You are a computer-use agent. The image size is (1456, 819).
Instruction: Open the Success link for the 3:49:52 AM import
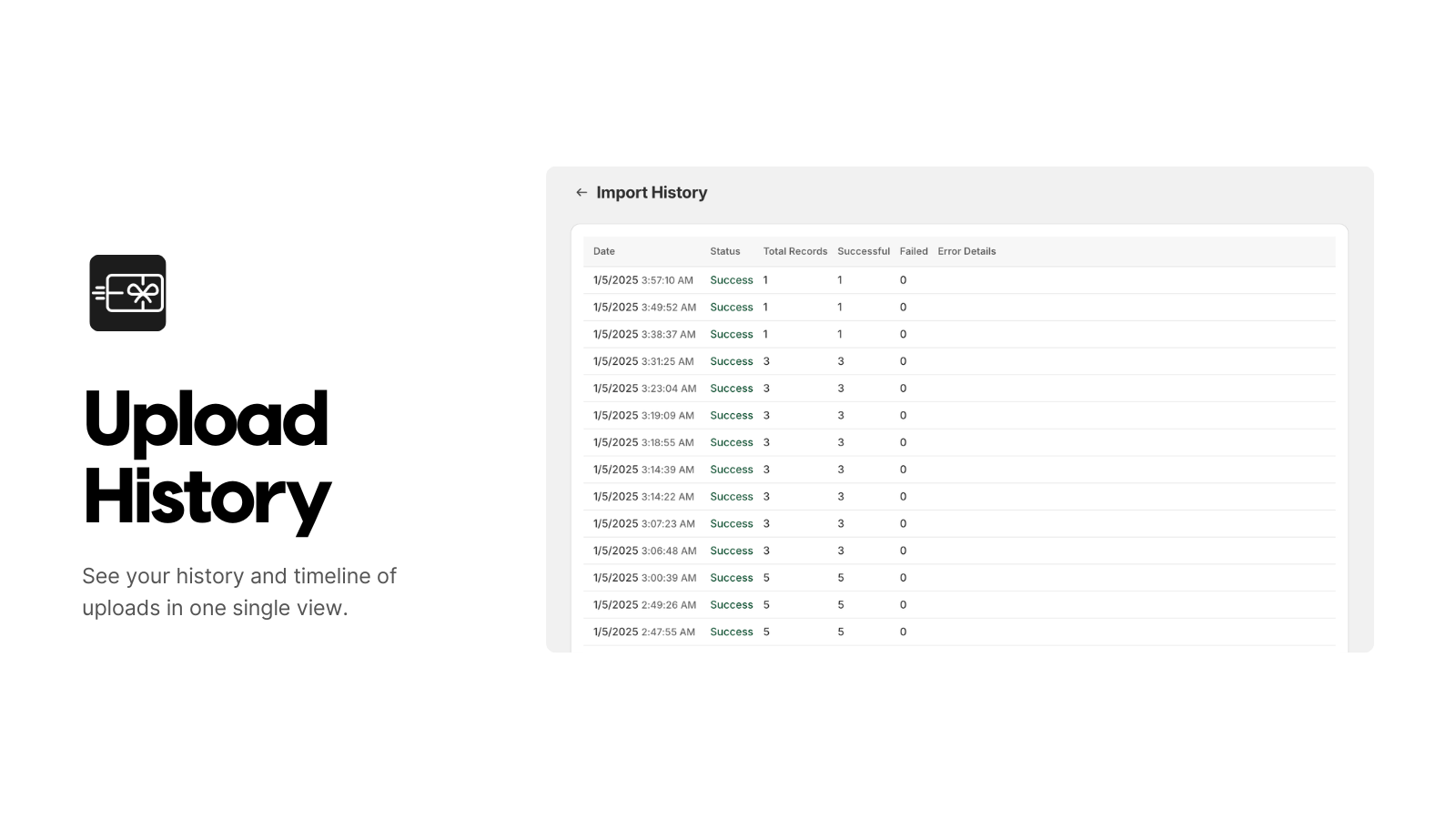pyautogui.click(x=732, y=307)
